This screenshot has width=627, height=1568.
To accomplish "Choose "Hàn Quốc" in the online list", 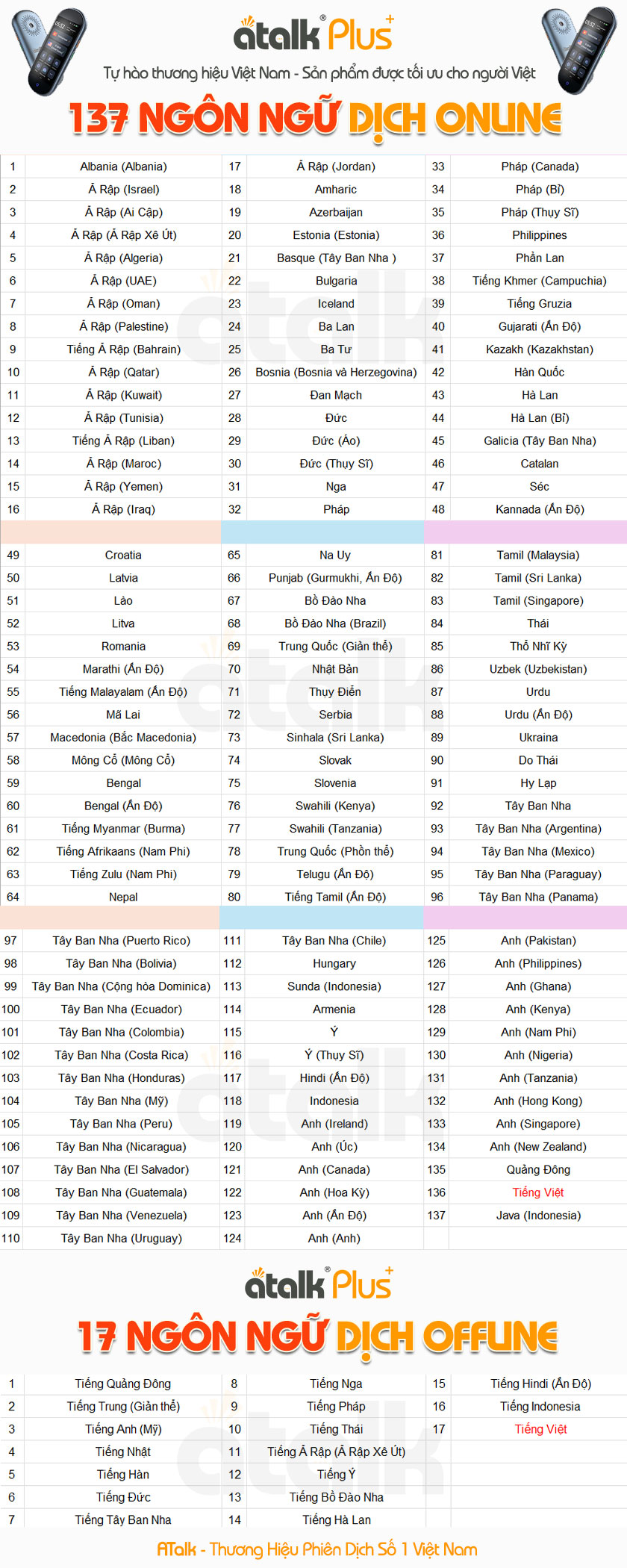I will [539, 372].
